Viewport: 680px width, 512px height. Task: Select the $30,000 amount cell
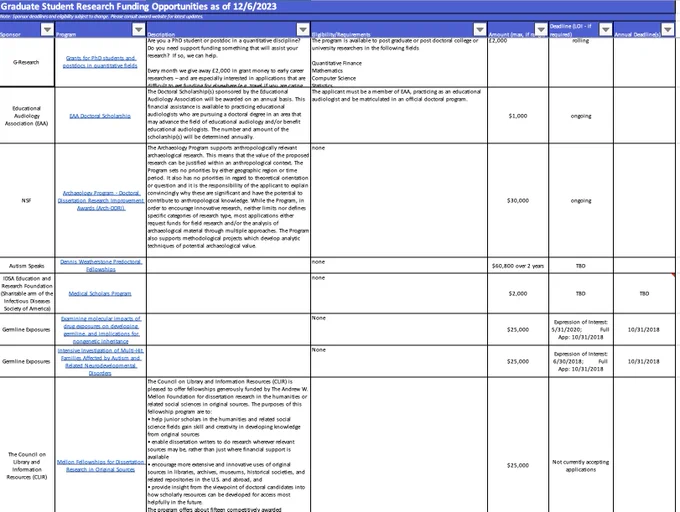tap(518, 201)
